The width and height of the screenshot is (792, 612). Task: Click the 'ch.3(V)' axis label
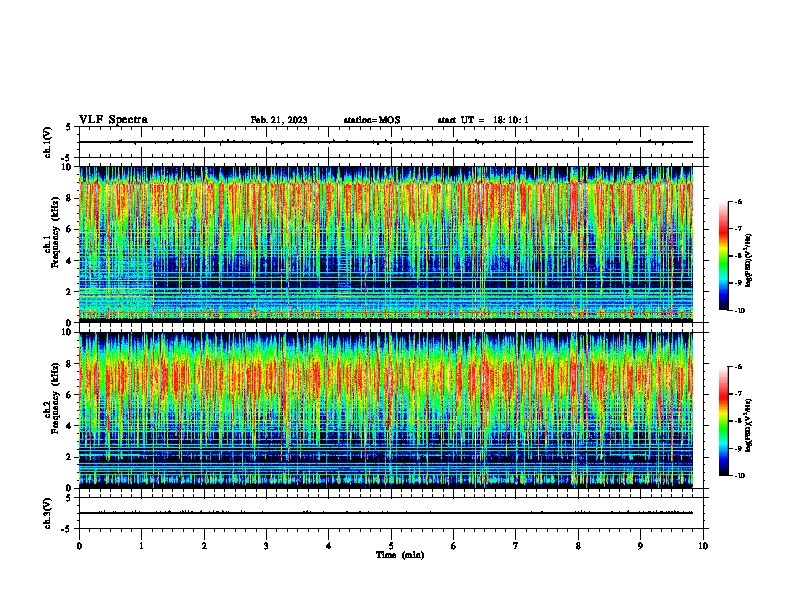coord(48,514)
